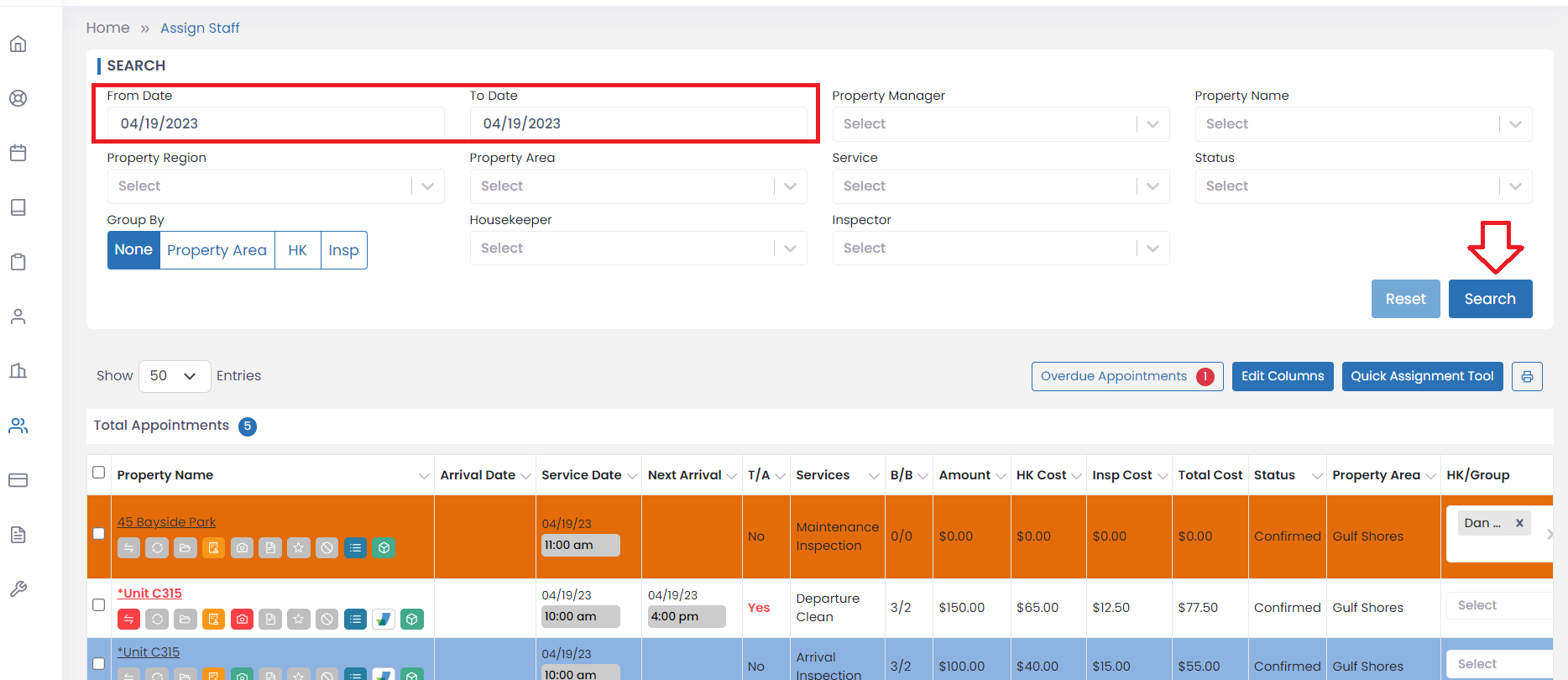Group by Property Area tab
1568x680 pixels.
click(217, 250)
